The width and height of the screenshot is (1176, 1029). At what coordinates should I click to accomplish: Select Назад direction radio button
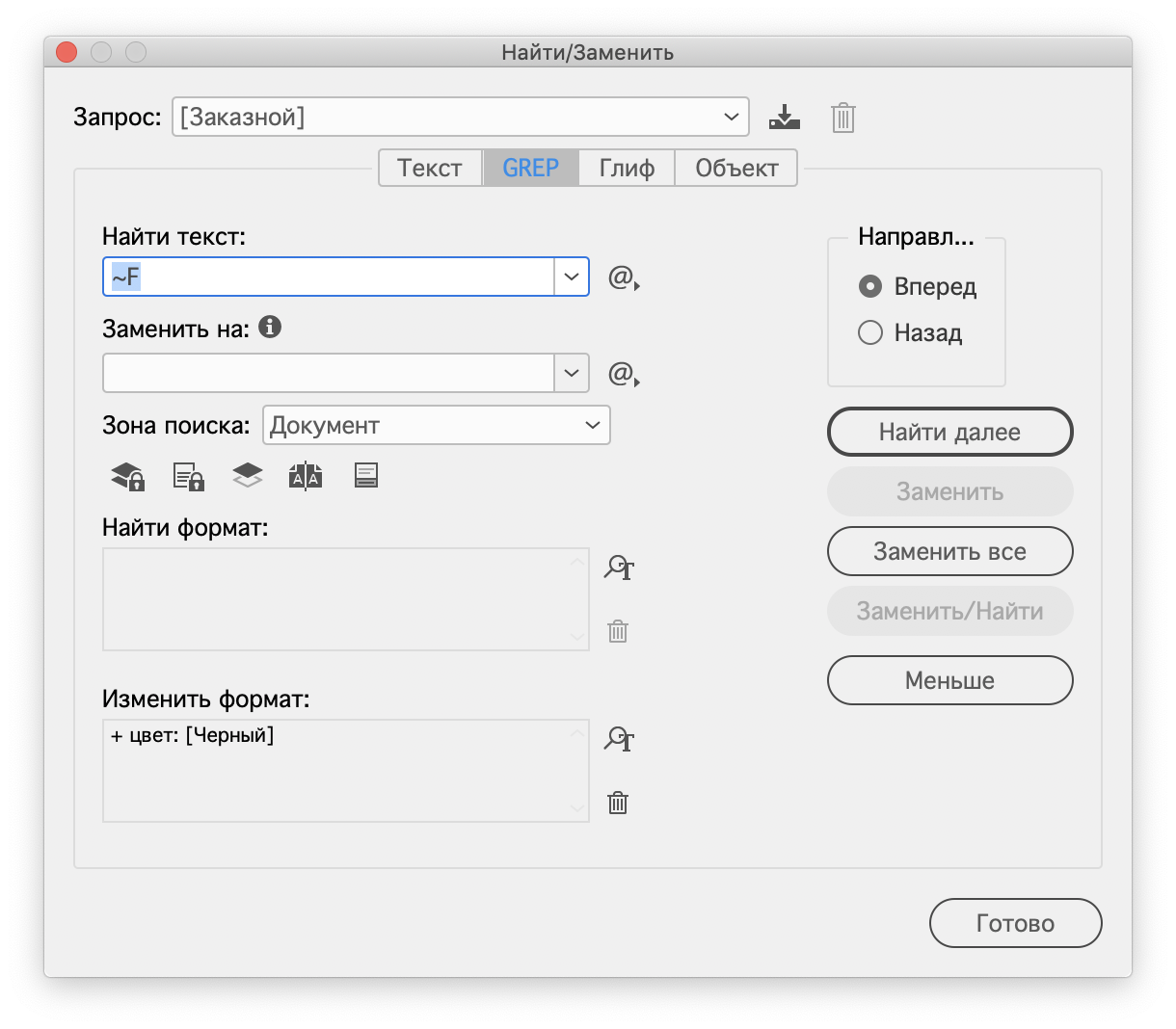870,332
